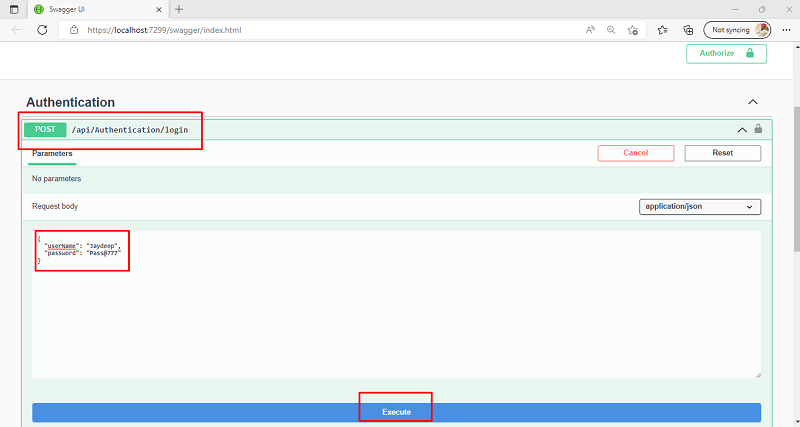
Task: Click the lock icon on login endpoint
Action: (x=758, y=129)
